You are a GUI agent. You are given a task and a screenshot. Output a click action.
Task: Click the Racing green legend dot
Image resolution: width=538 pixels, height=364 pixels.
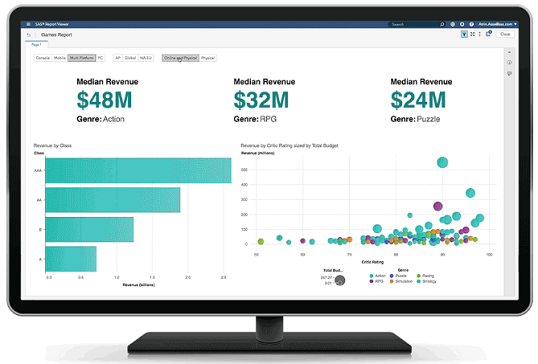pyautogui.click(x=419, y=276)
